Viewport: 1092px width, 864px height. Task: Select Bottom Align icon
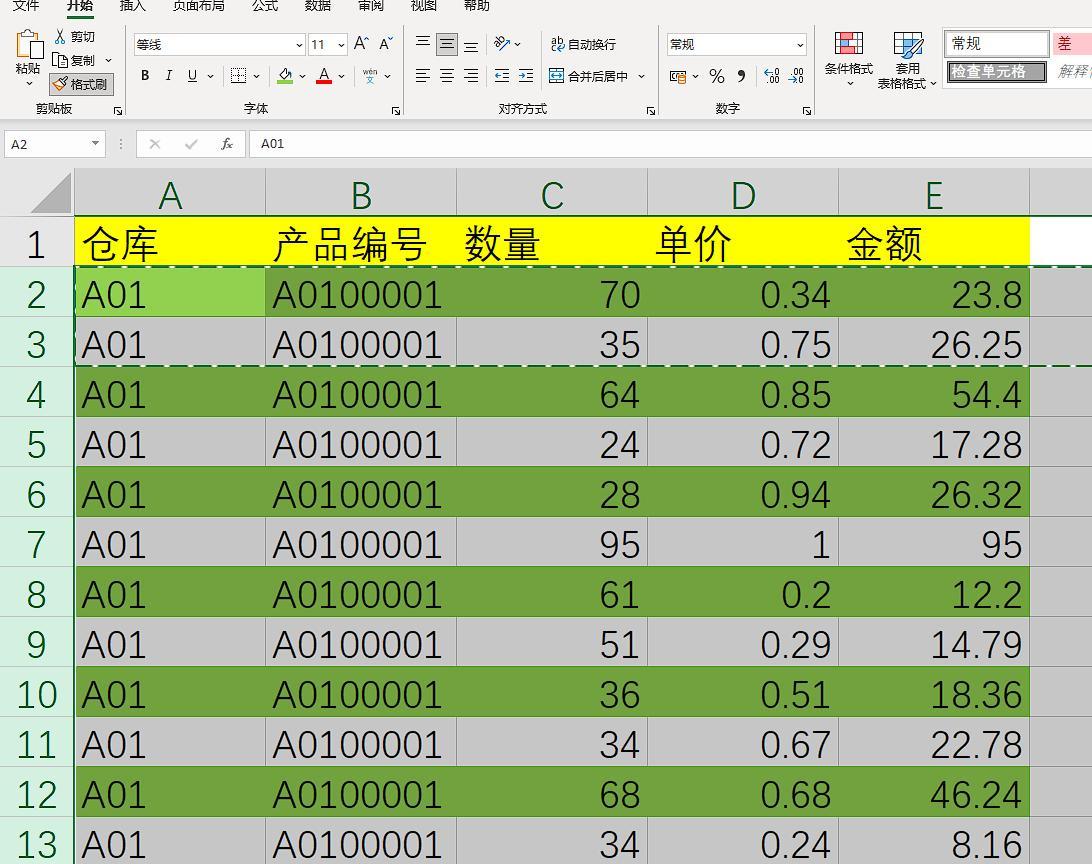click(x=471, y=45)
